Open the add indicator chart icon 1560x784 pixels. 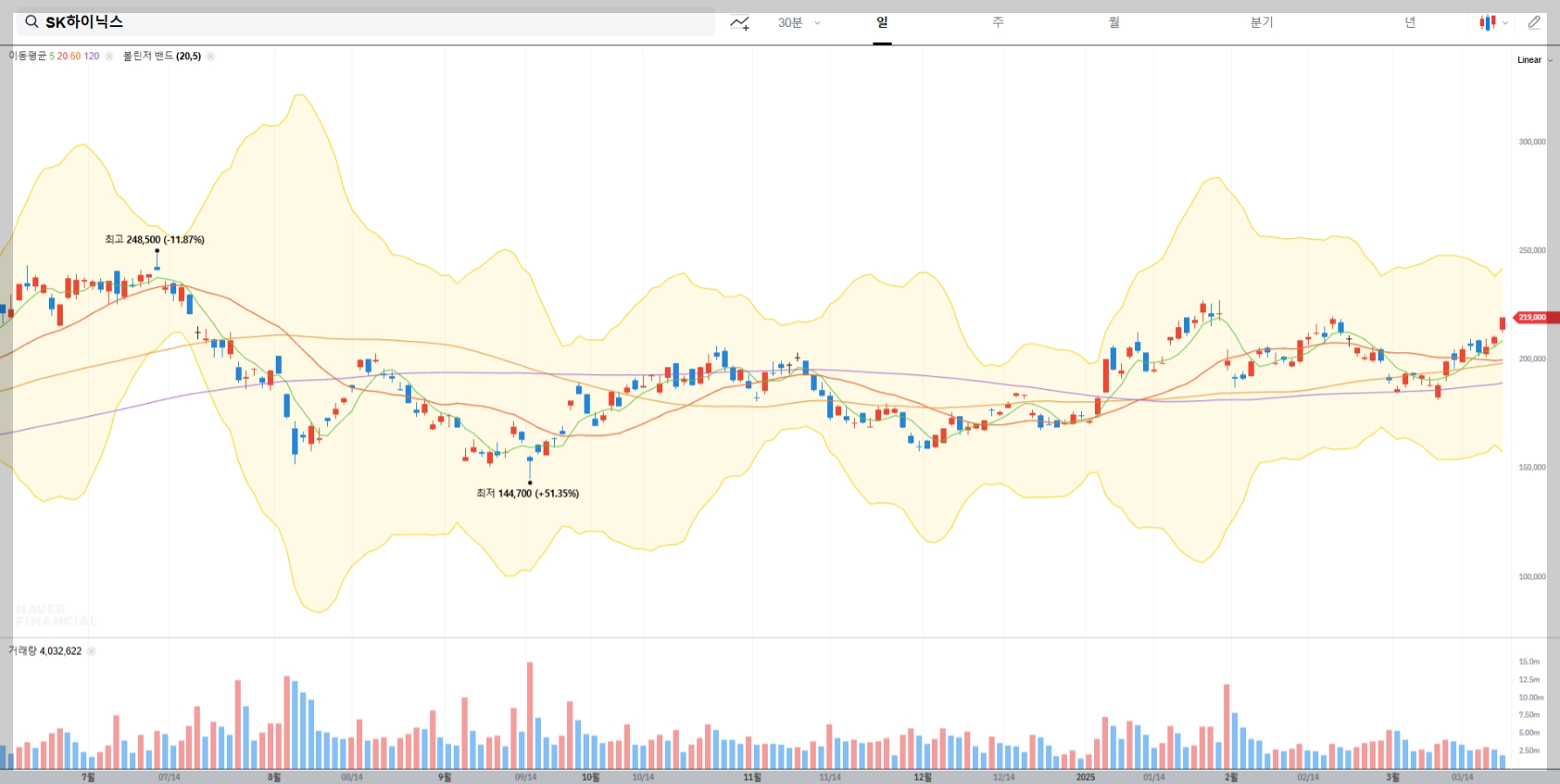click(x=740, y=23)
